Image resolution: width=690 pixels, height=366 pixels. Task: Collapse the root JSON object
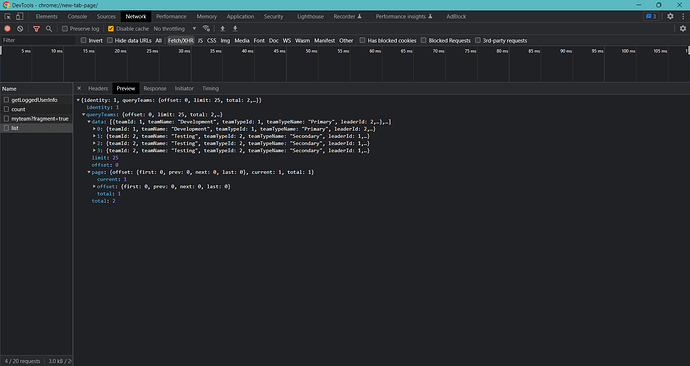(78, 100)
